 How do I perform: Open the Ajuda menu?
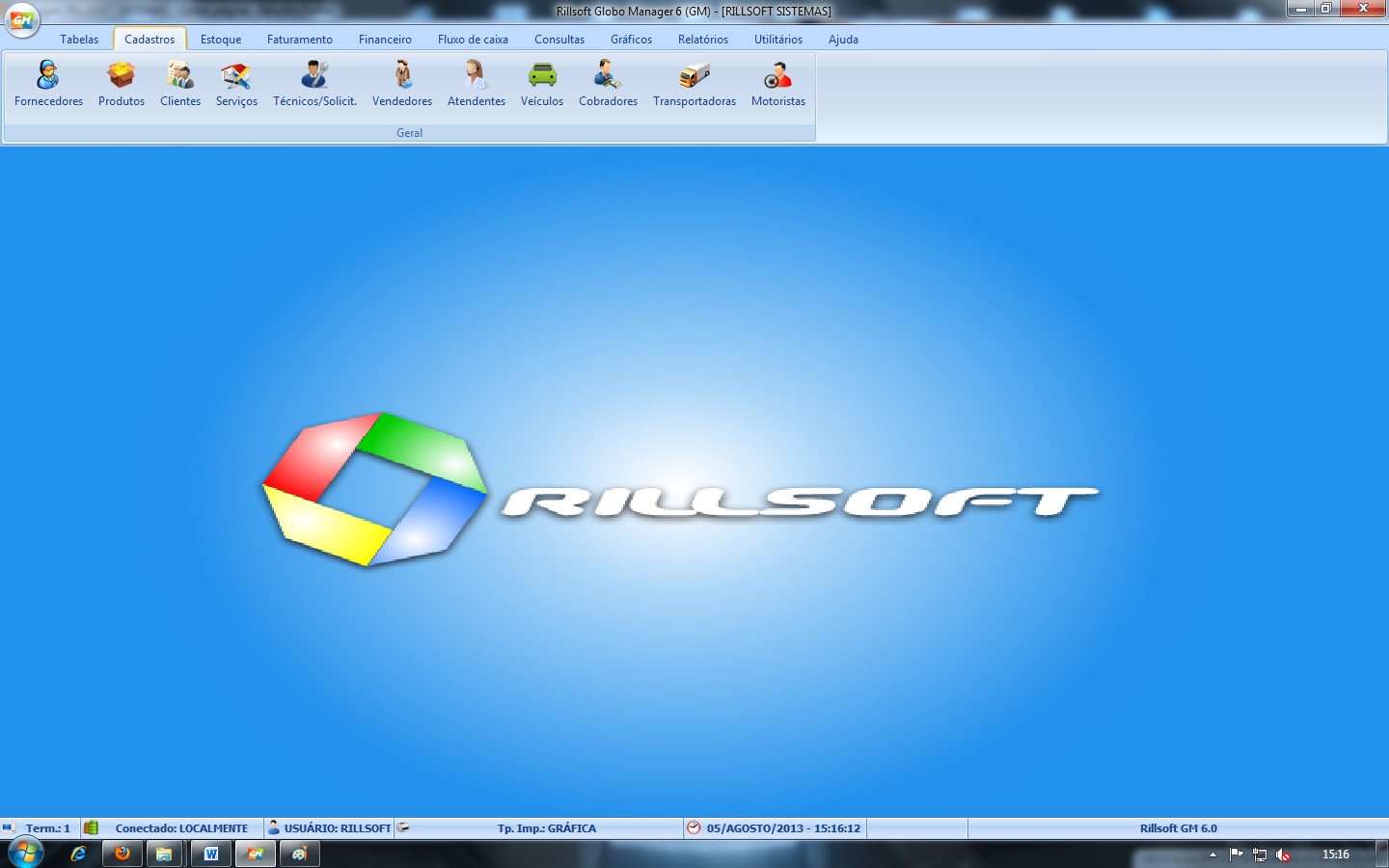coord(843,40)
